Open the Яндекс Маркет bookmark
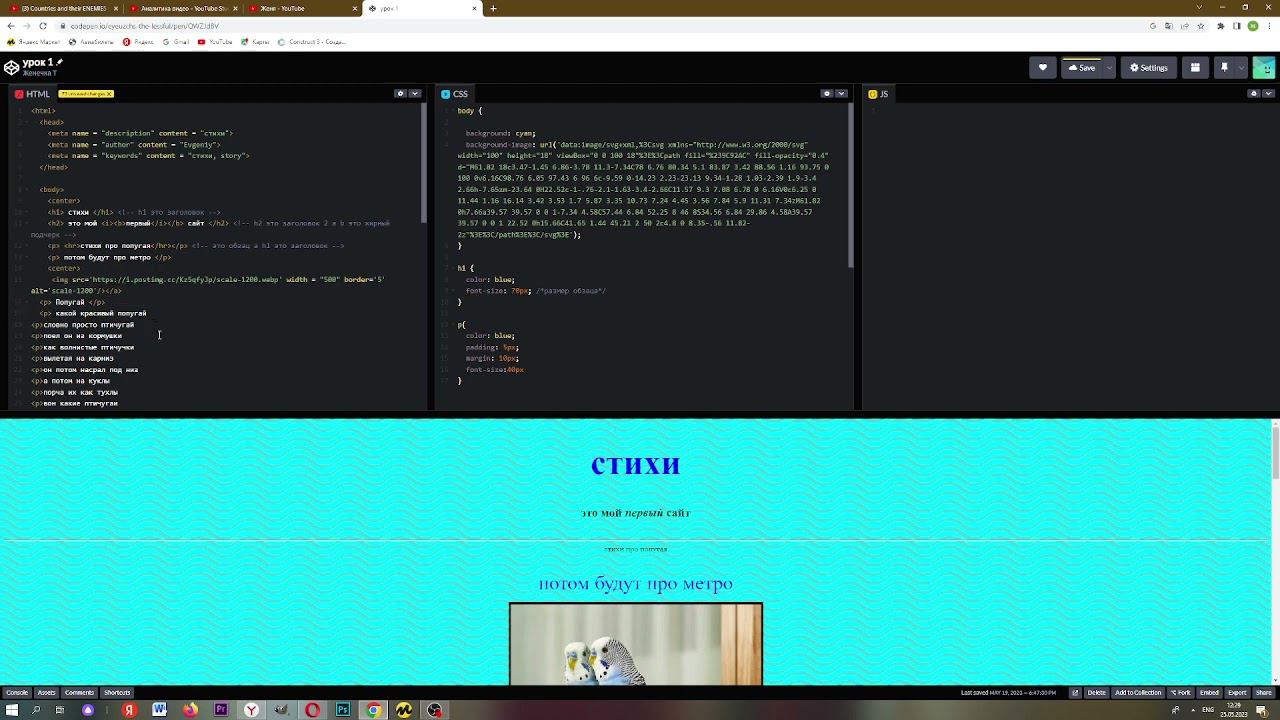This screenshot has height=720, width=1280. (34, 42)
